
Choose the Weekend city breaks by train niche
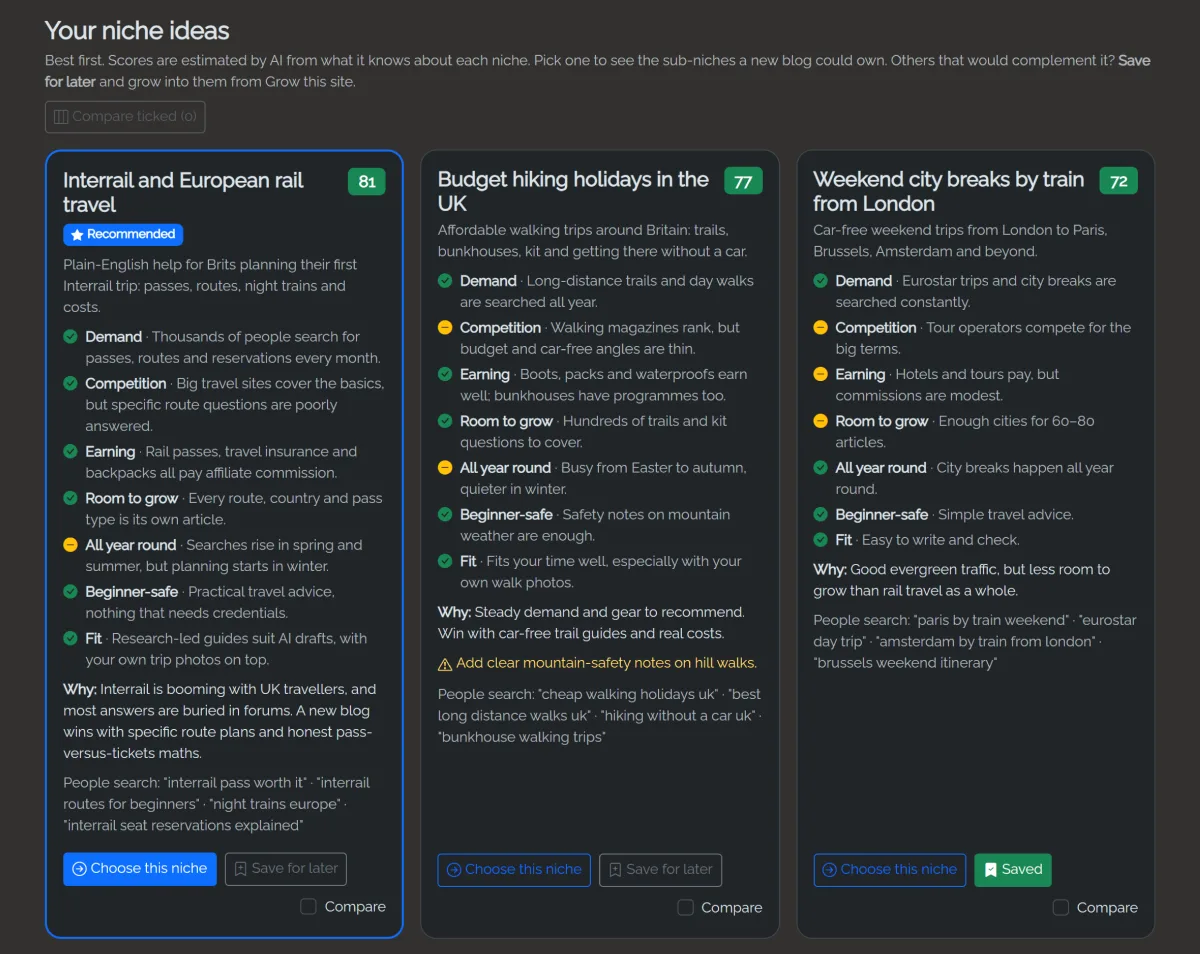tap(890, 869)
